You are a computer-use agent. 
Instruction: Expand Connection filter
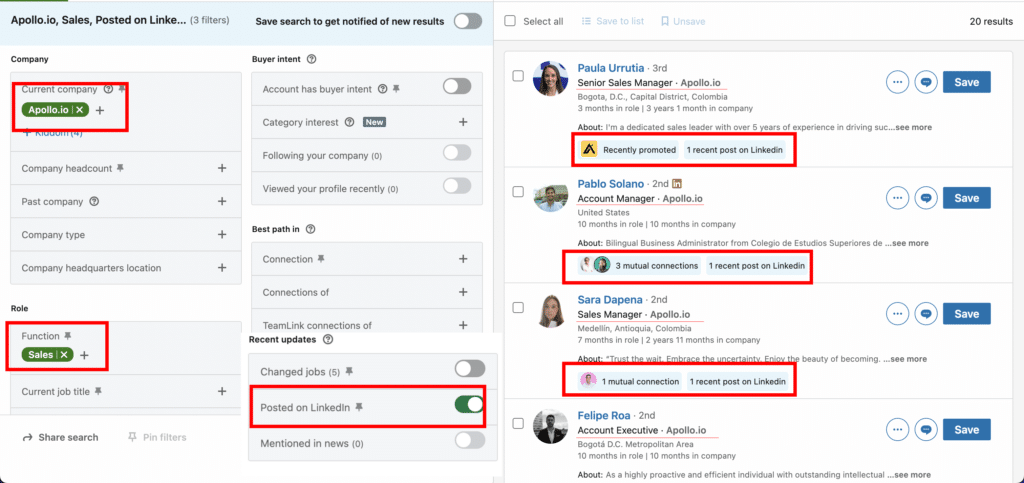[463, 259]
